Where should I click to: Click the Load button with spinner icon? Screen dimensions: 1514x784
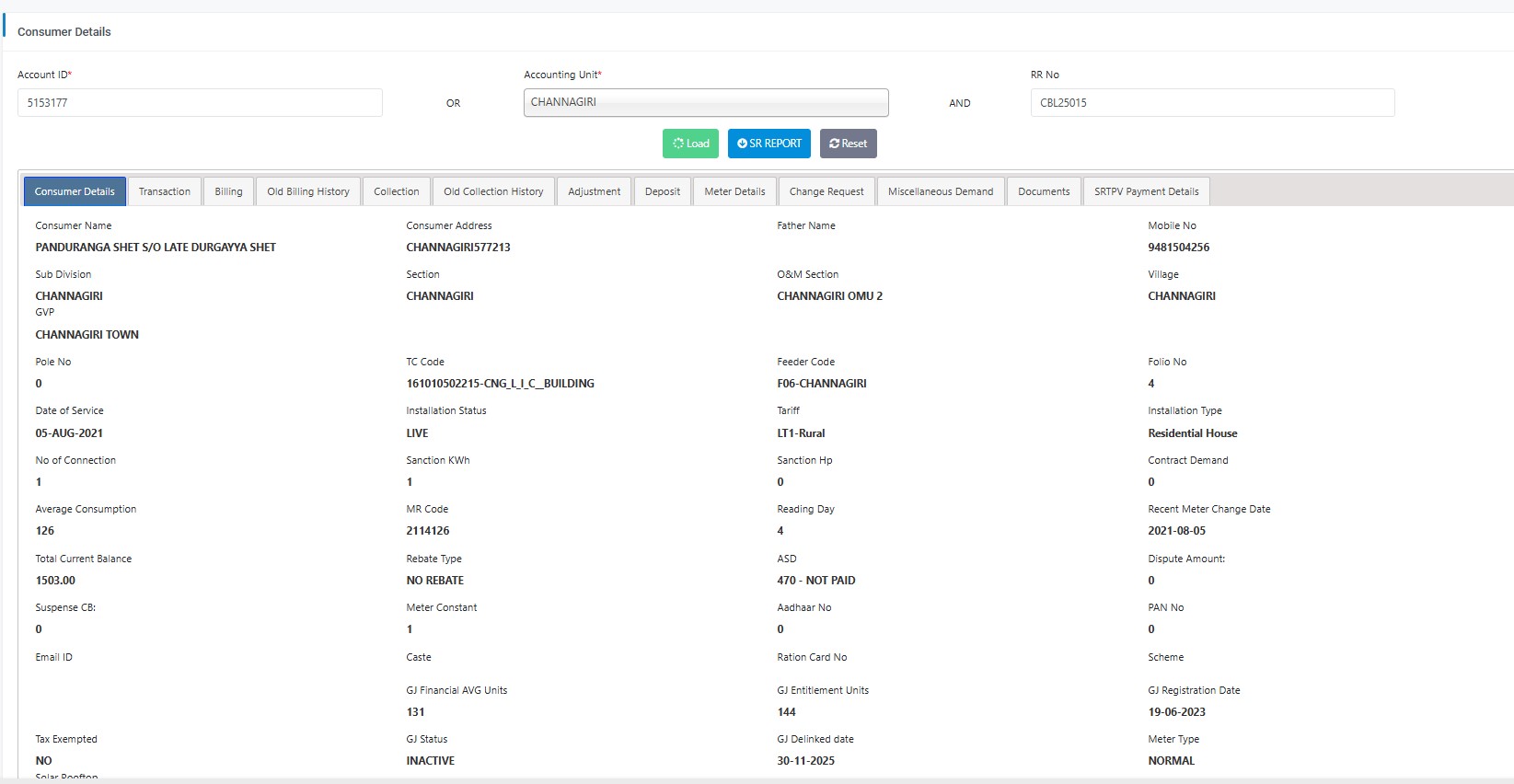691,144
